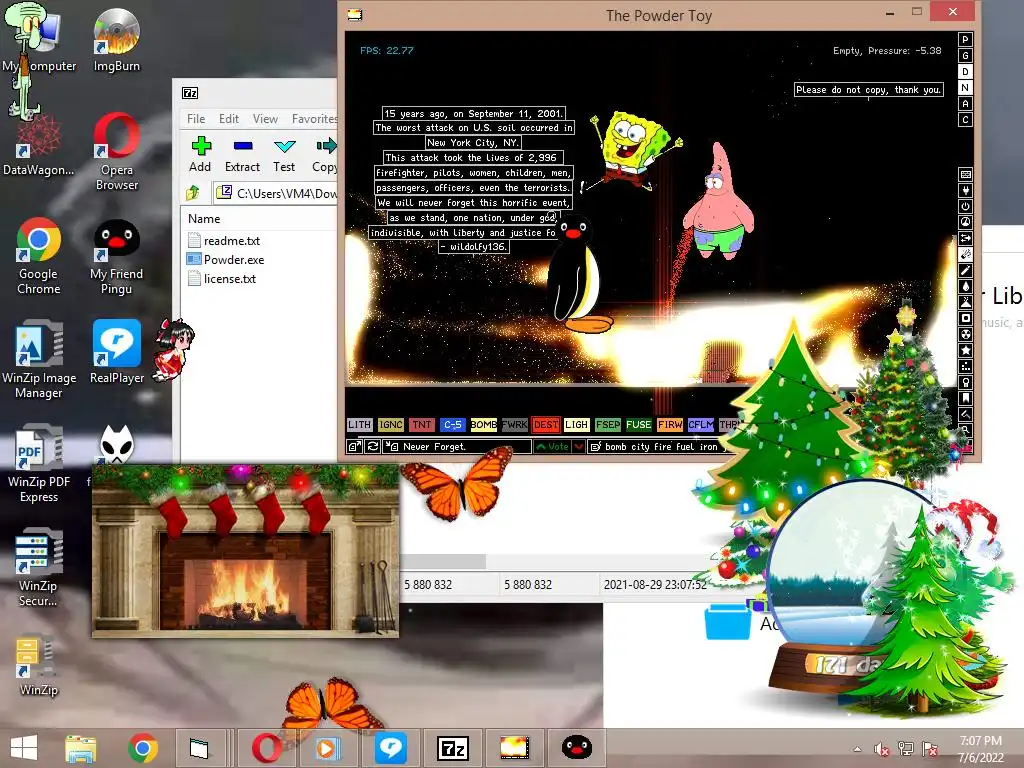The image size is (1024, 768).
Task: Toggle Newtonian gravity N button
Action: tap(965, 88)
